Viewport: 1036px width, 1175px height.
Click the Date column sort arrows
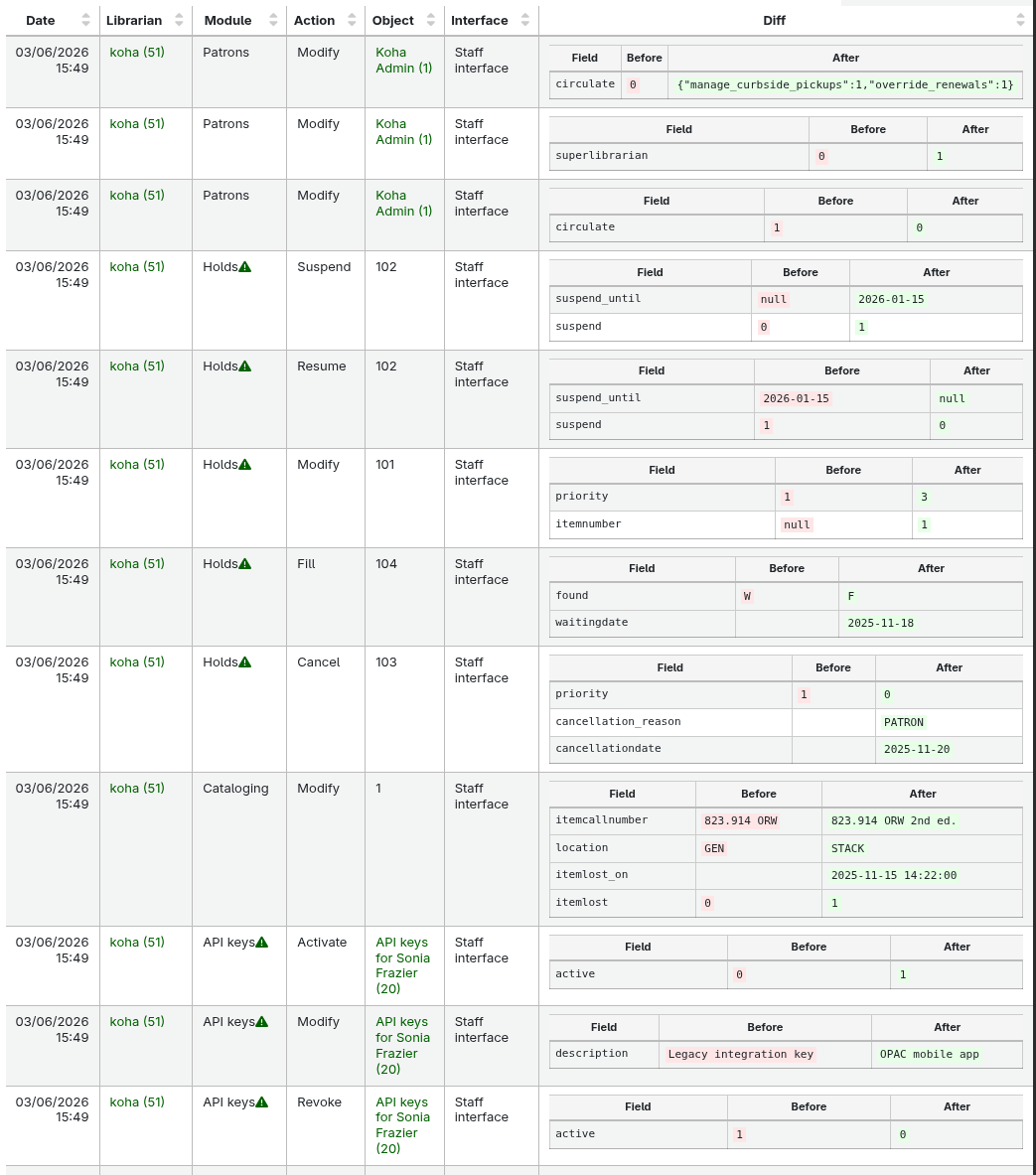[85, 20]
